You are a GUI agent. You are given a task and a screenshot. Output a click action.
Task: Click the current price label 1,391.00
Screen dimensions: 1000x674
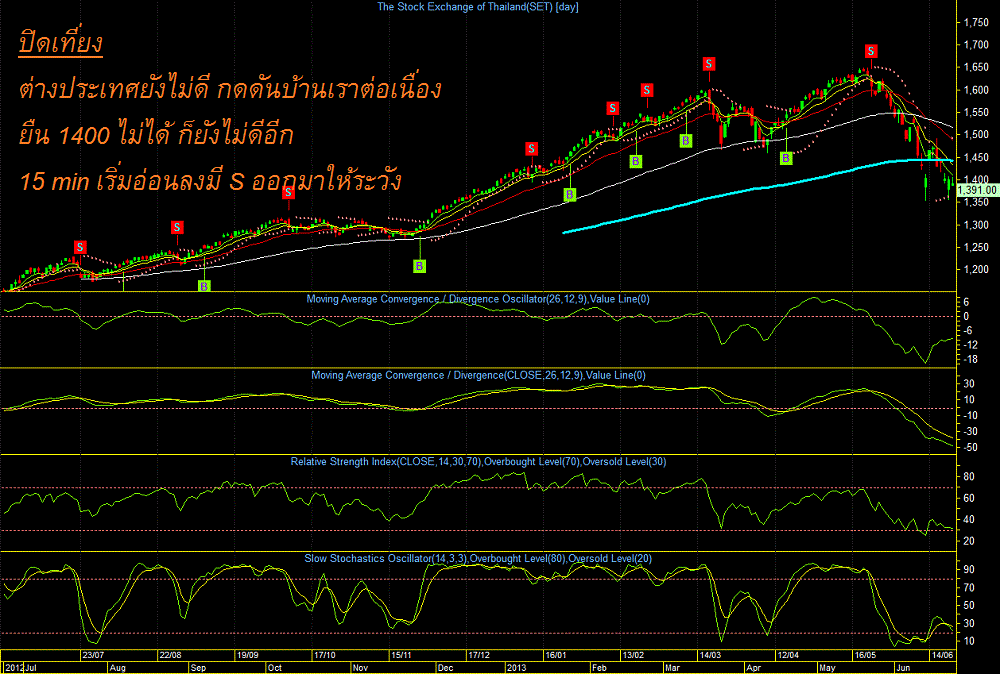(978, 190)
